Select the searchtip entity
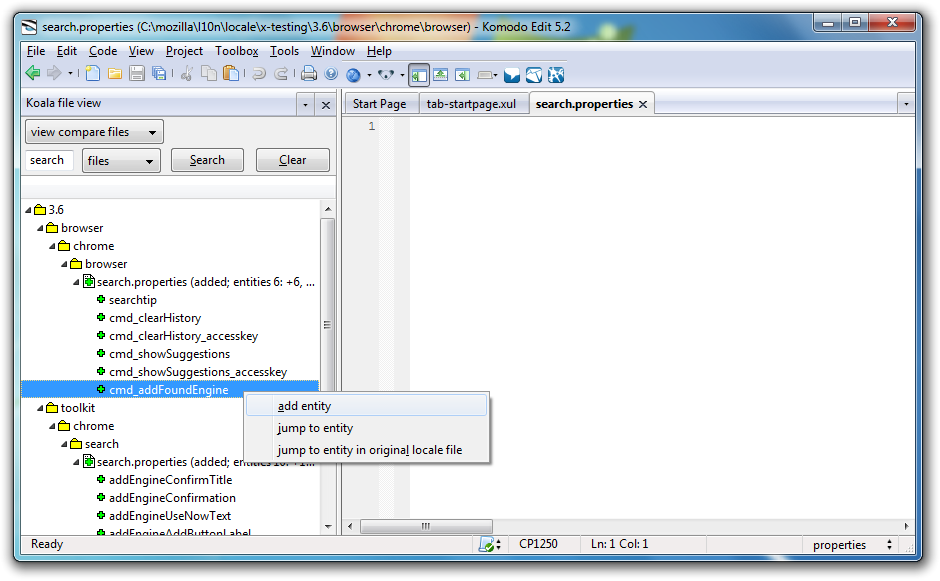The image size is (940, 581). (x=132, y=300)
